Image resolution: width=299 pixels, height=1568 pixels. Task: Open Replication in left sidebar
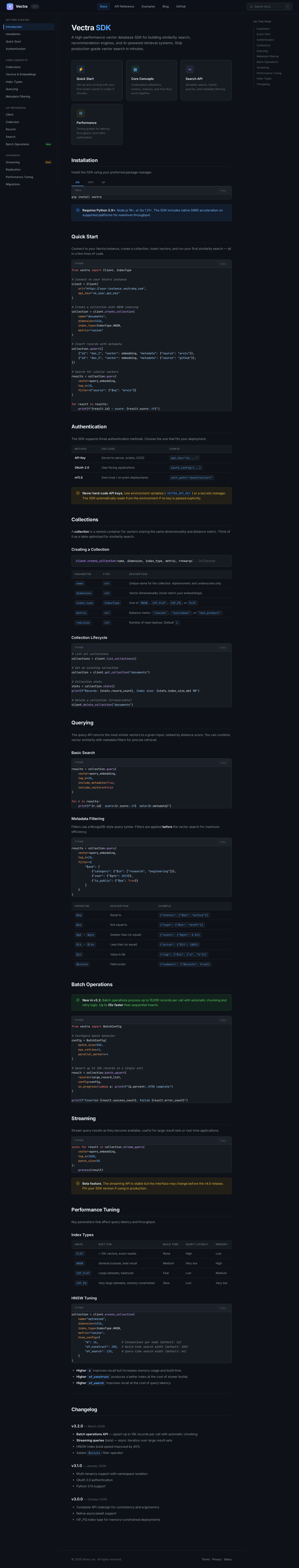coord(29,170)
